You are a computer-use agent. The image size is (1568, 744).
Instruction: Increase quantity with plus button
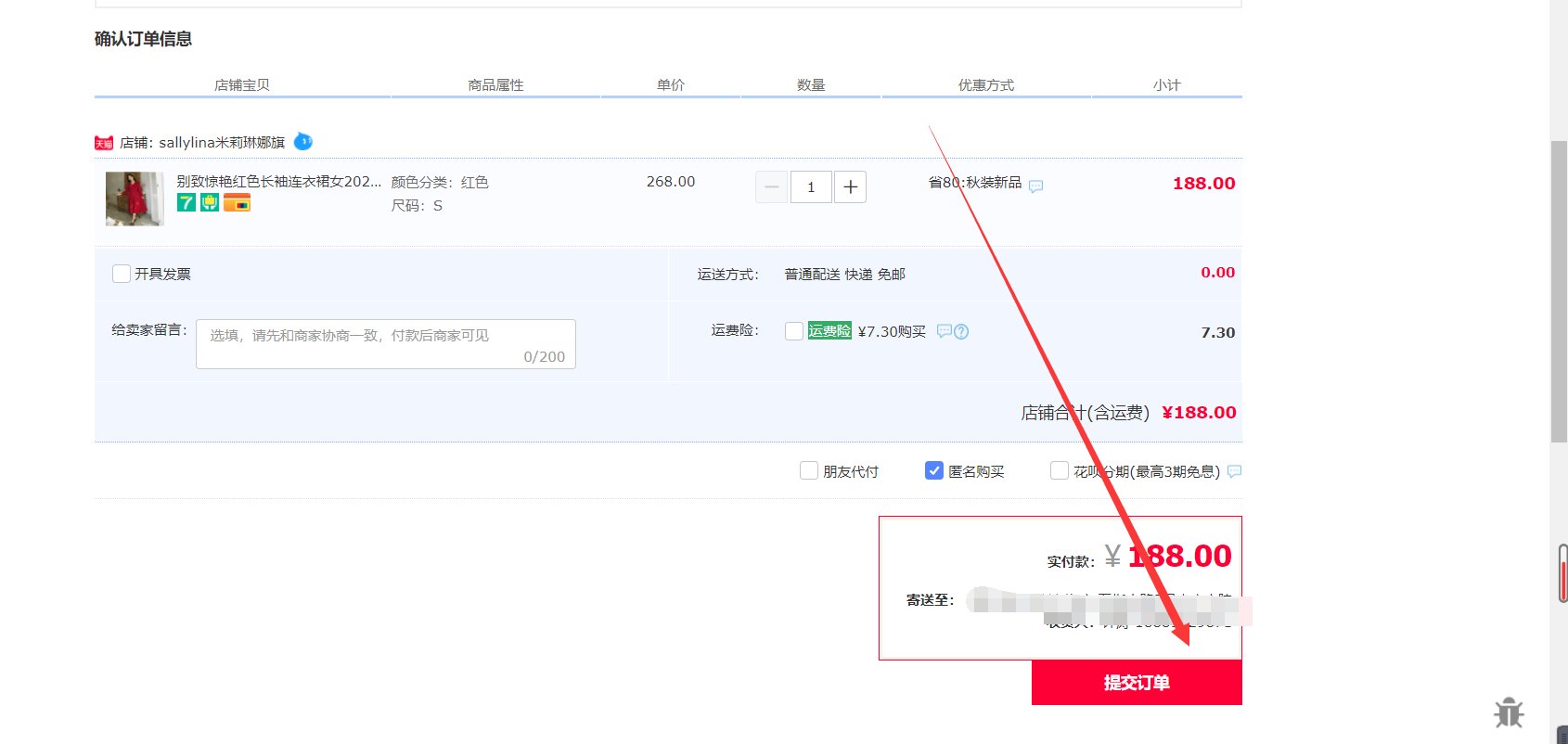click(x=850, y=186)
